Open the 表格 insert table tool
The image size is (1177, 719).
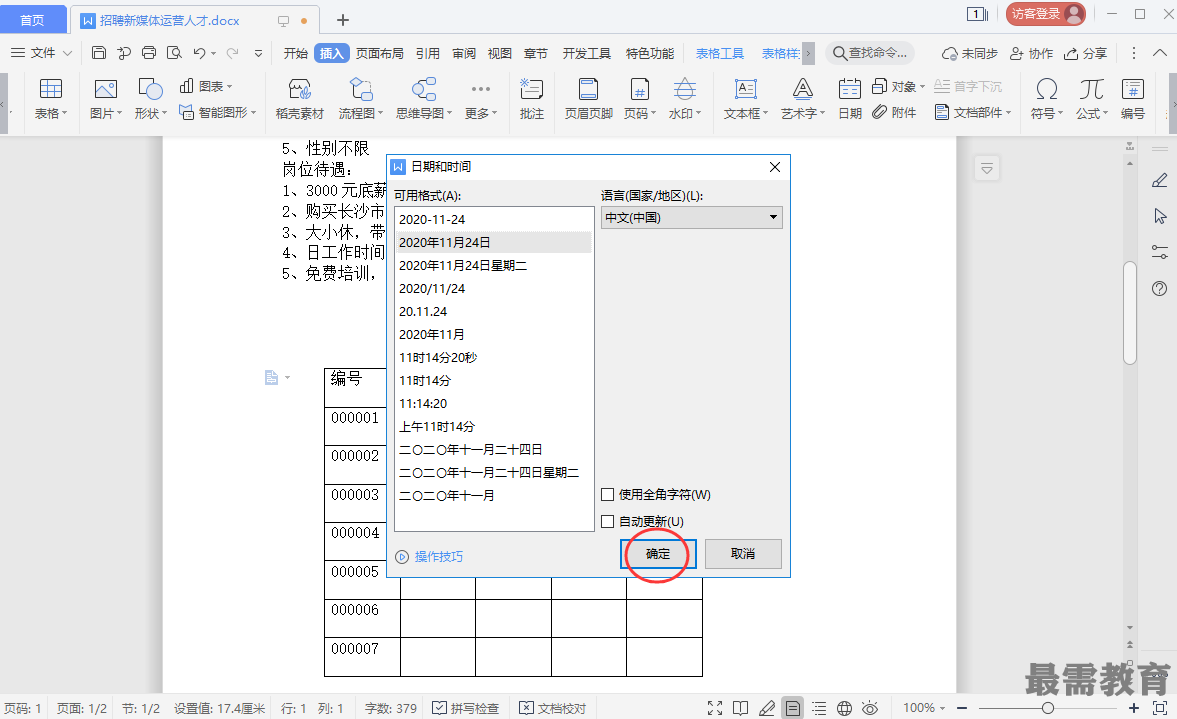(x=50, y=98)
